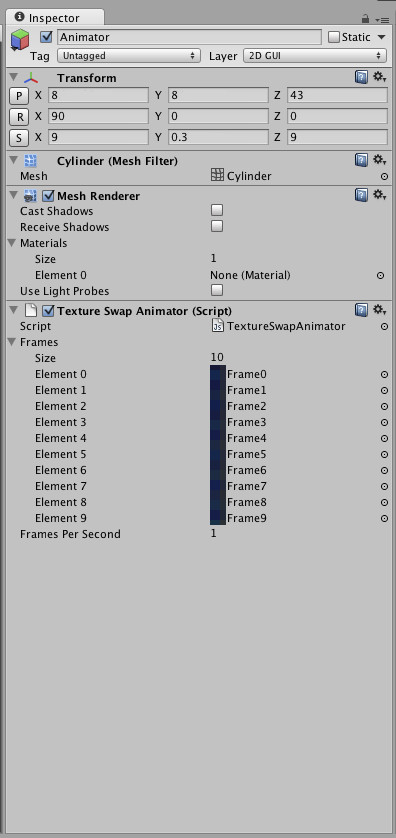Open Mesh Renderer gear settings menu

point(379,195)
